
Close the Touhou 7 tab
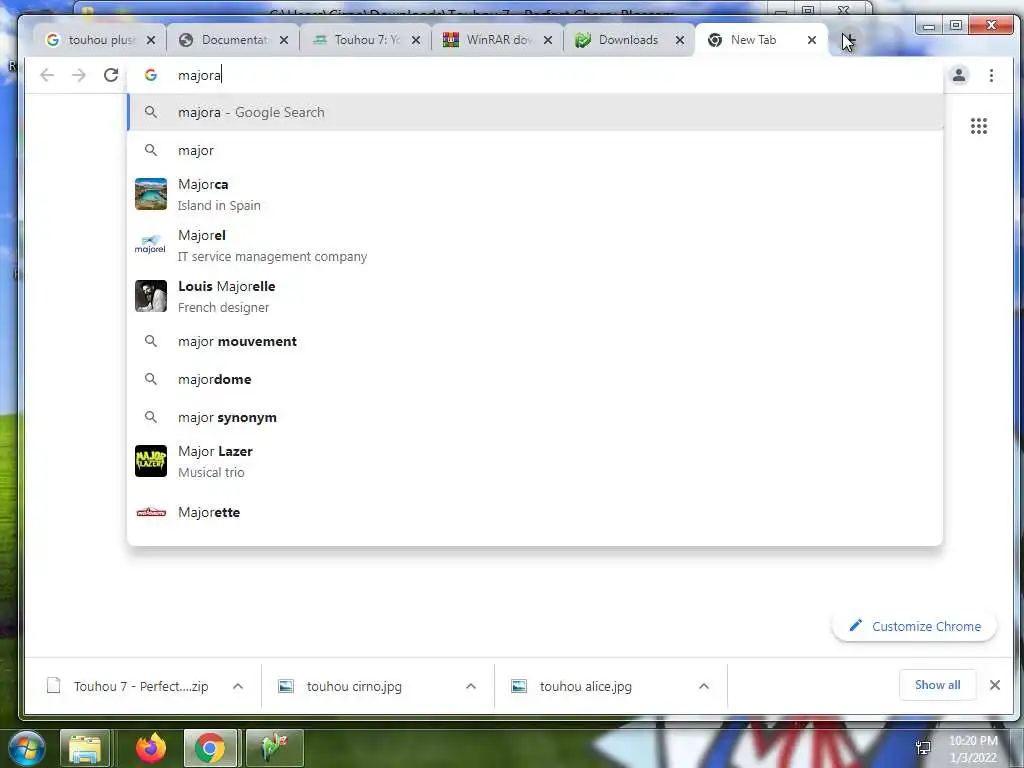click(x=416, y=40)
